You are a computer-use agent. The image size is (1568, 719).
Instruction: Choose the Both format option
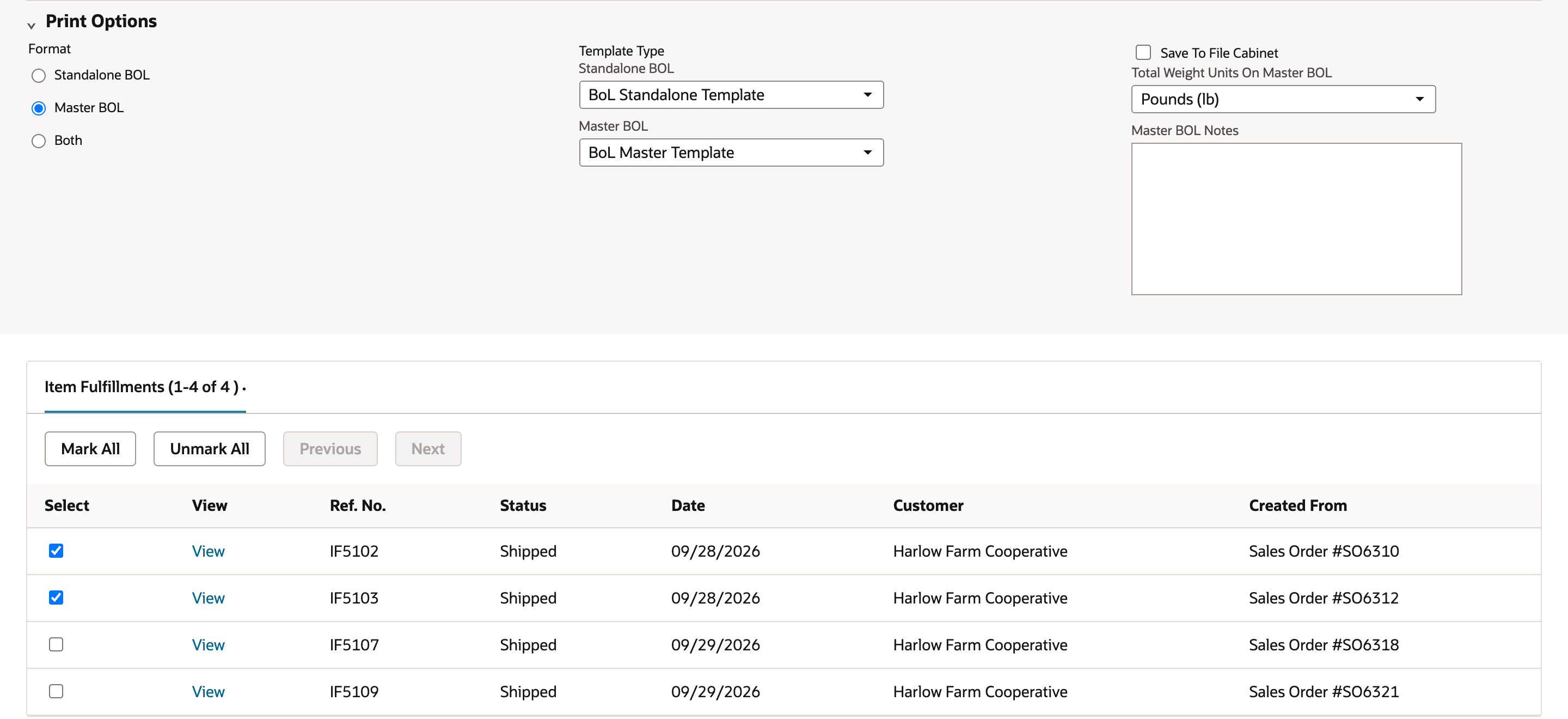[38, 141]
